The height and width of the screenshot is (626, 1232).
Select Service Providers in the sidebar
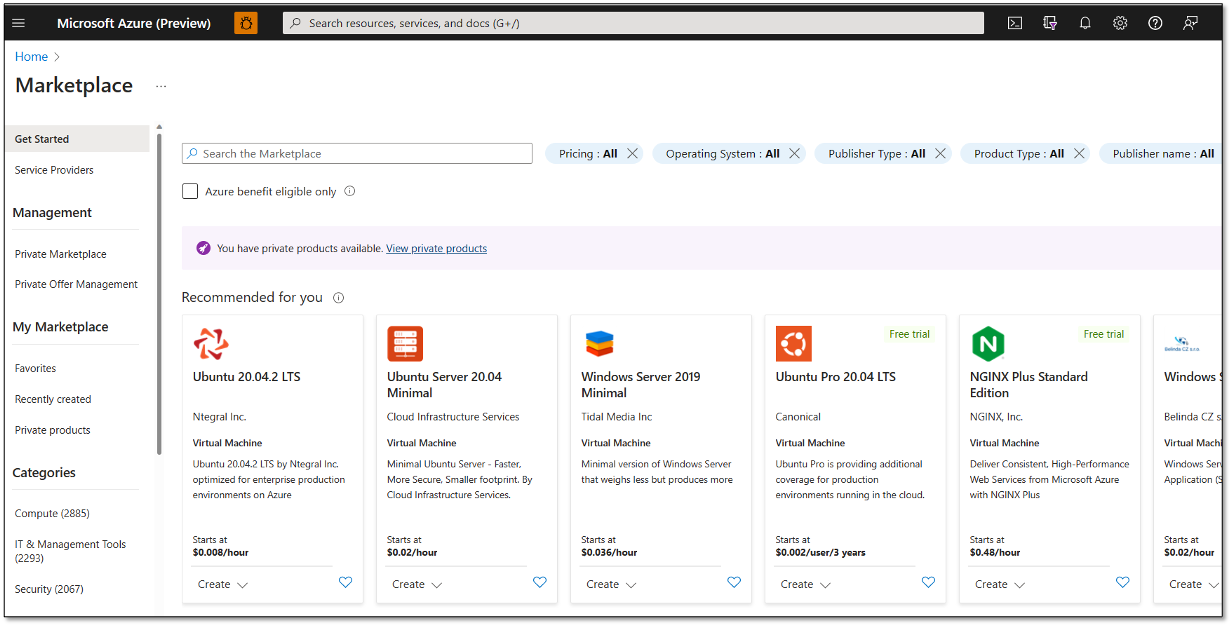tap(53, 170)
